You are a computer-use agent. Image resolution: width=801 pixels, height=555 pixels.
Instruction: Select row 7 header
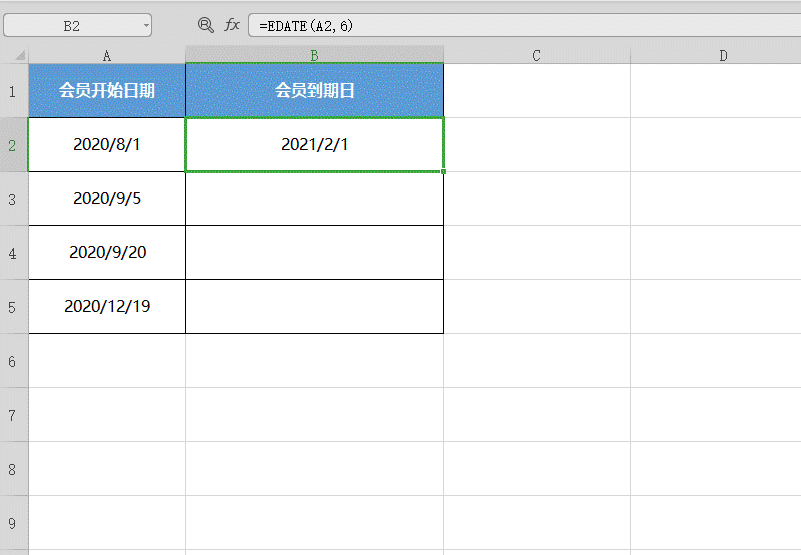coord(14,415)
